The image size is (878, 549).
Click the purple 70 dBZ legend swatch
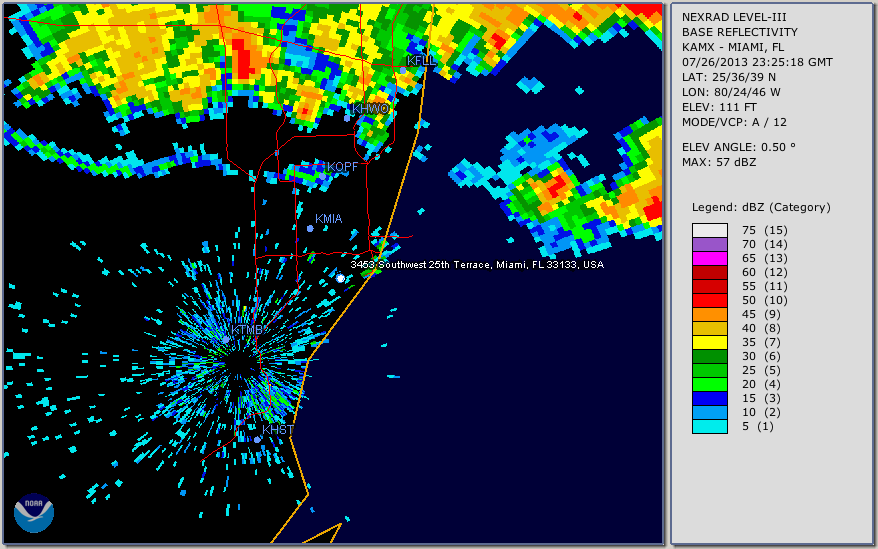click(709, 244)
